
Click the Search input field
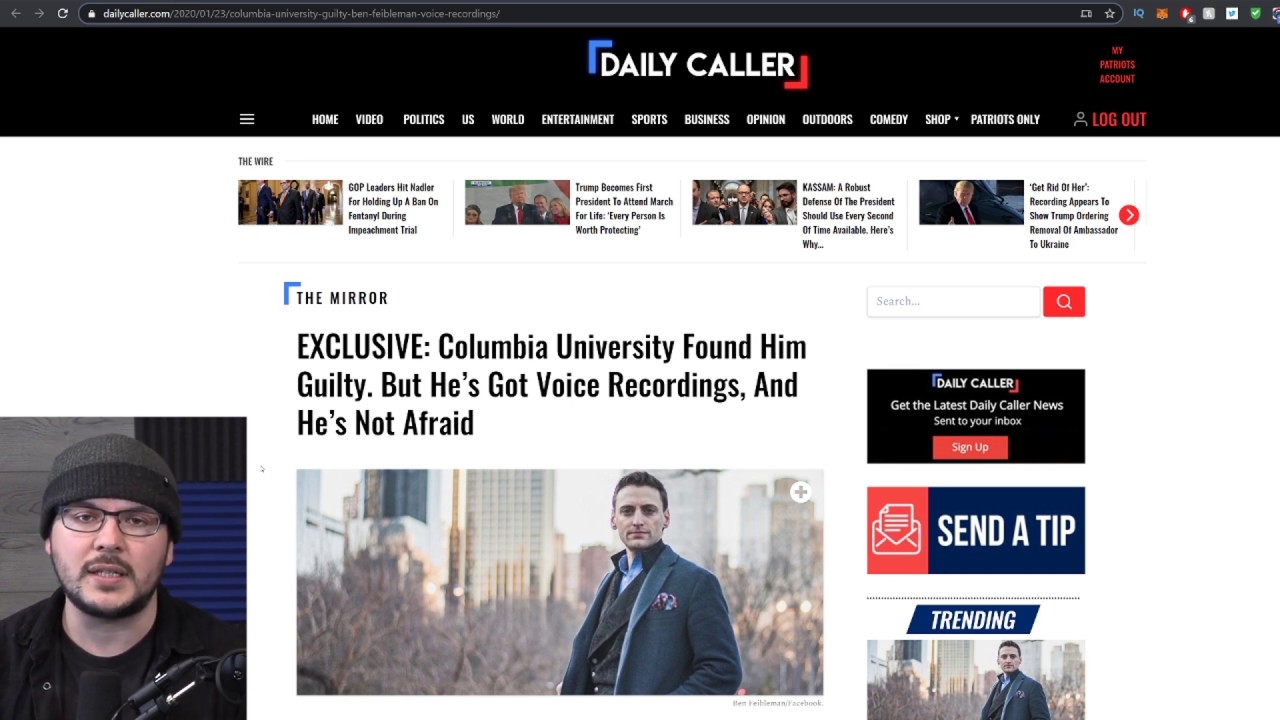click(954, 301)
